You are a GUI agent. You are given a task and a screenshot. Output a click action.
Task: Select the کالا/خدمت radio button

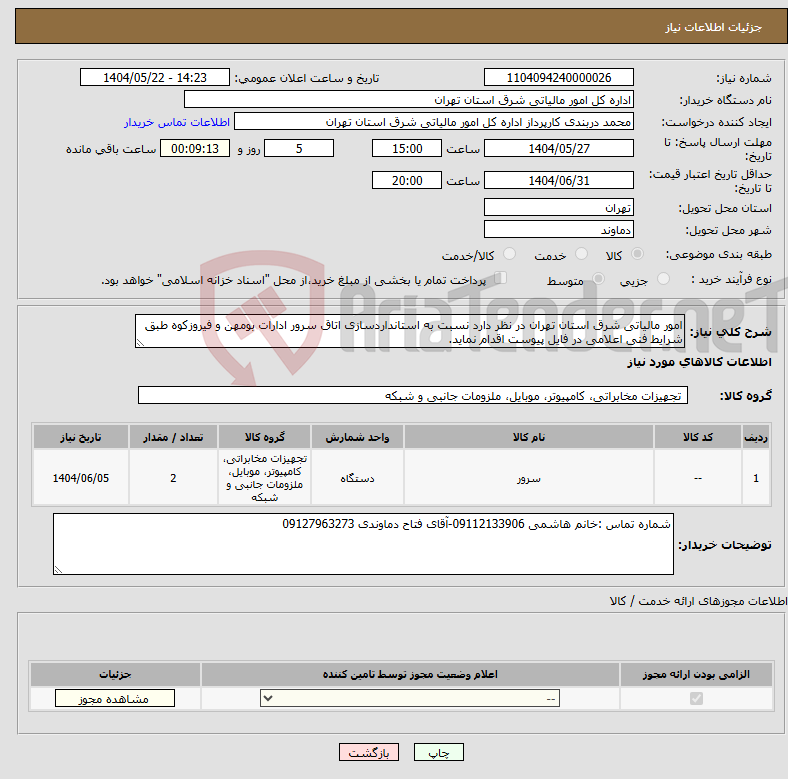pyautogui.click(x=510, y=254)
